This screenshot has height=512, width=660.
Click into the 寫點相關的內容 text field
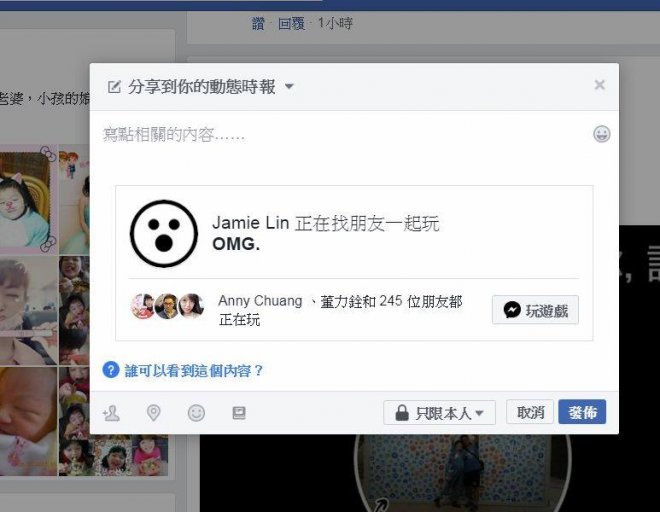click(x=345, y=145)
